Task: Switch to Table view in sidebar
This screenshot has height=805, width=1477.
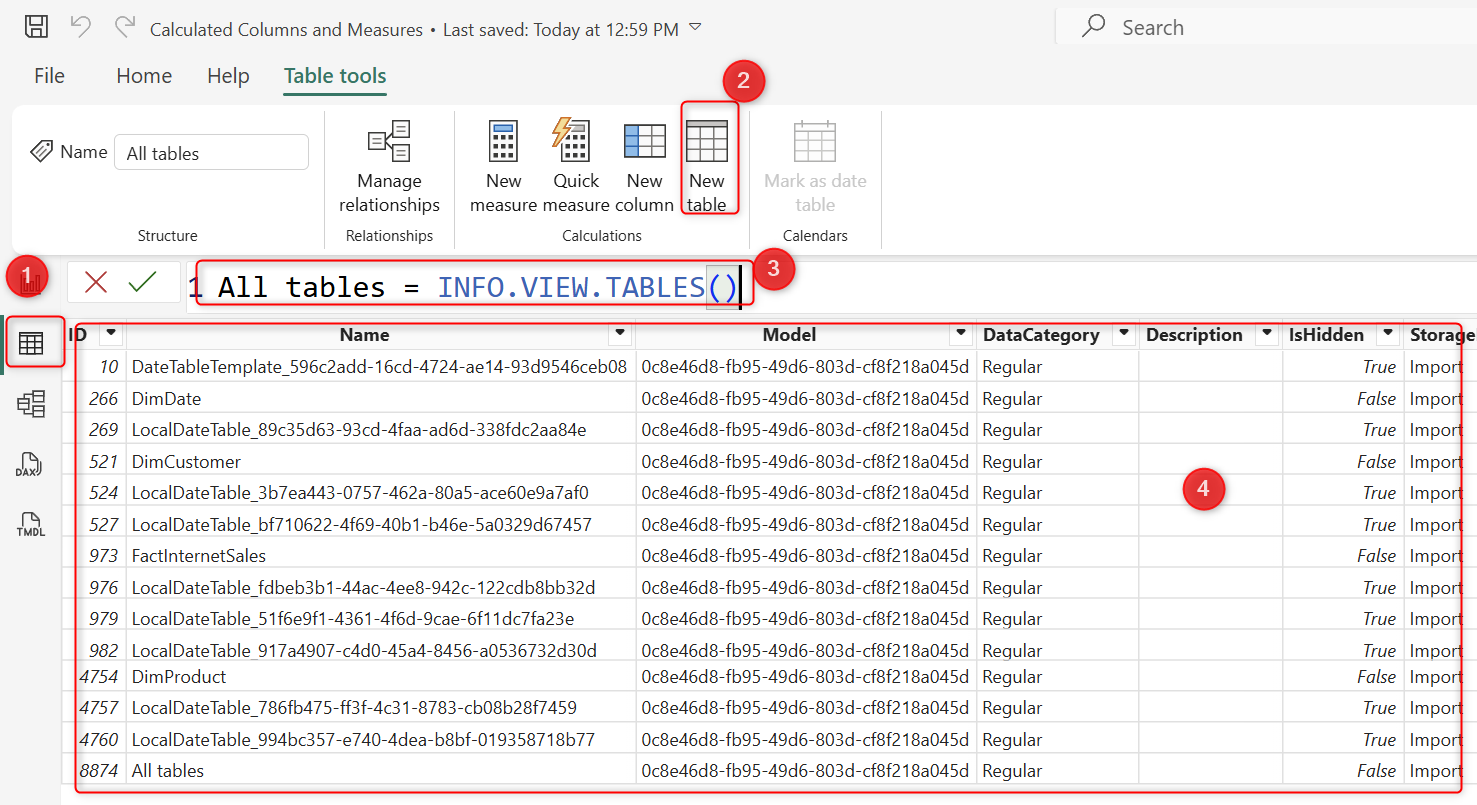Action: click(31, 343)
